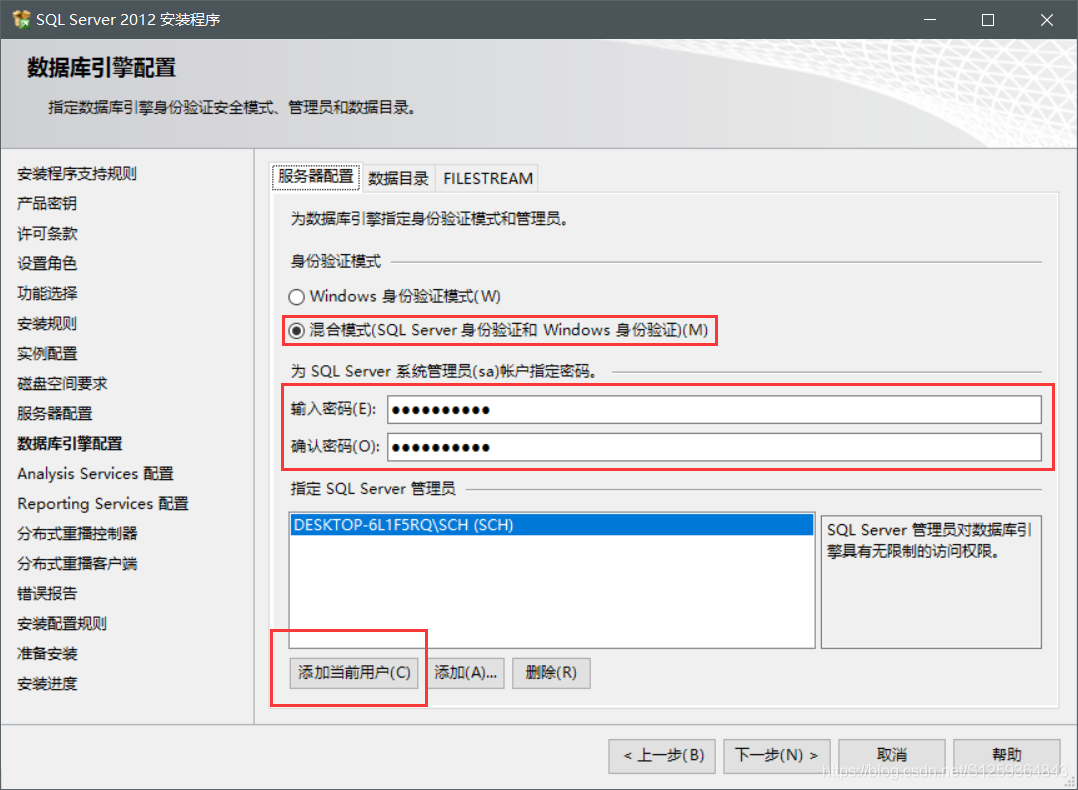Open the 数据目录 tab
The height and width of the screenshot is (790, 1078).
click(398, 179)
